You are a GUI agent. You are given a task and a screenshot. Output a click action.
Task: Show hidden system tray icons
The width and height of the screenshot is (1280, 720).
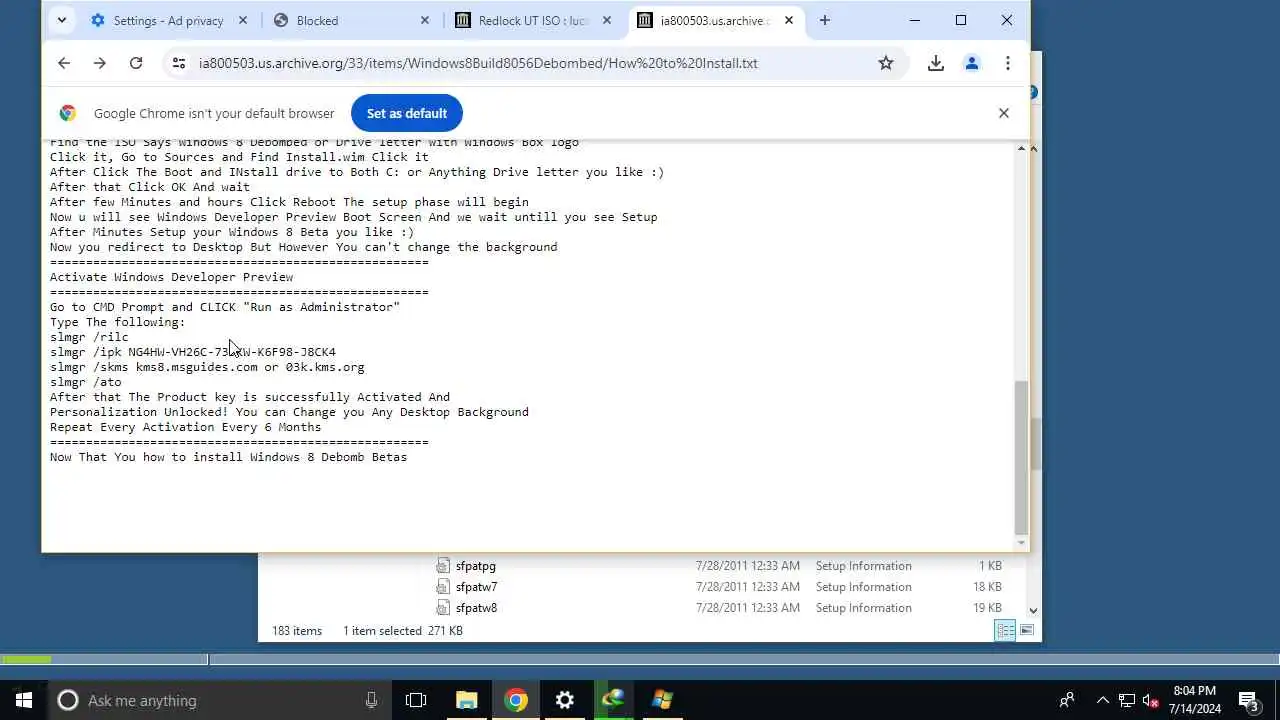tap(1103, 700)
